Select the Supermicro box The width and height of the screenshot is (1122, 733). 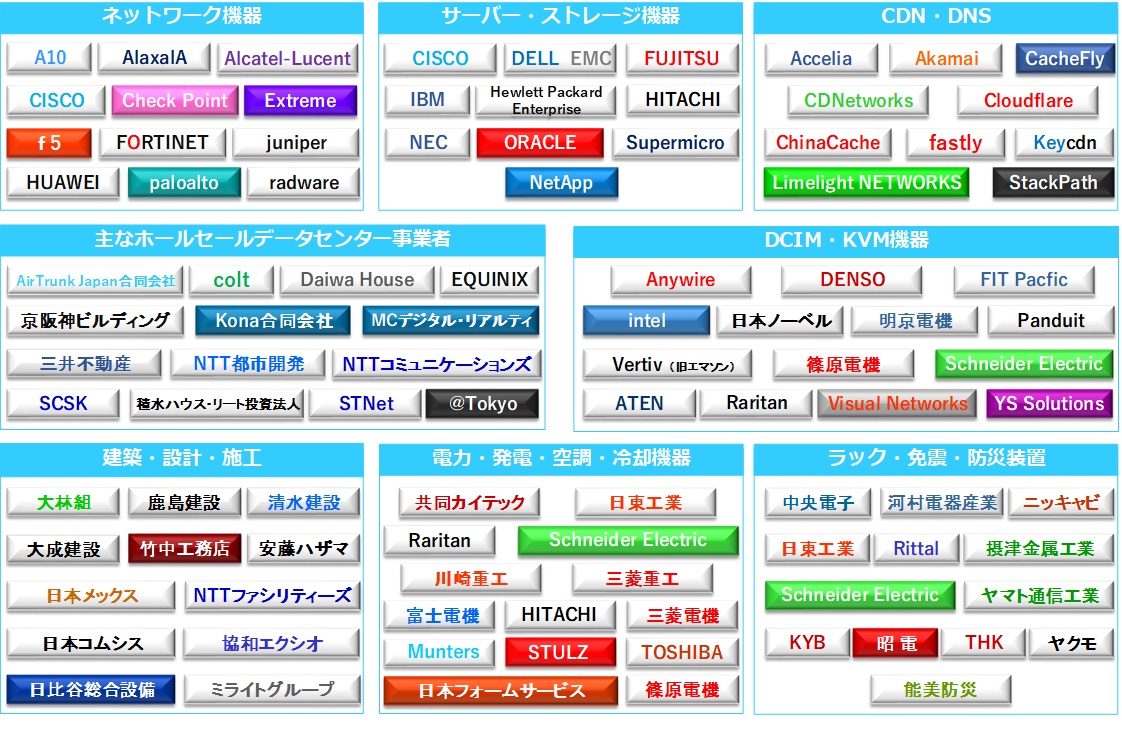(x=675, y=143)
